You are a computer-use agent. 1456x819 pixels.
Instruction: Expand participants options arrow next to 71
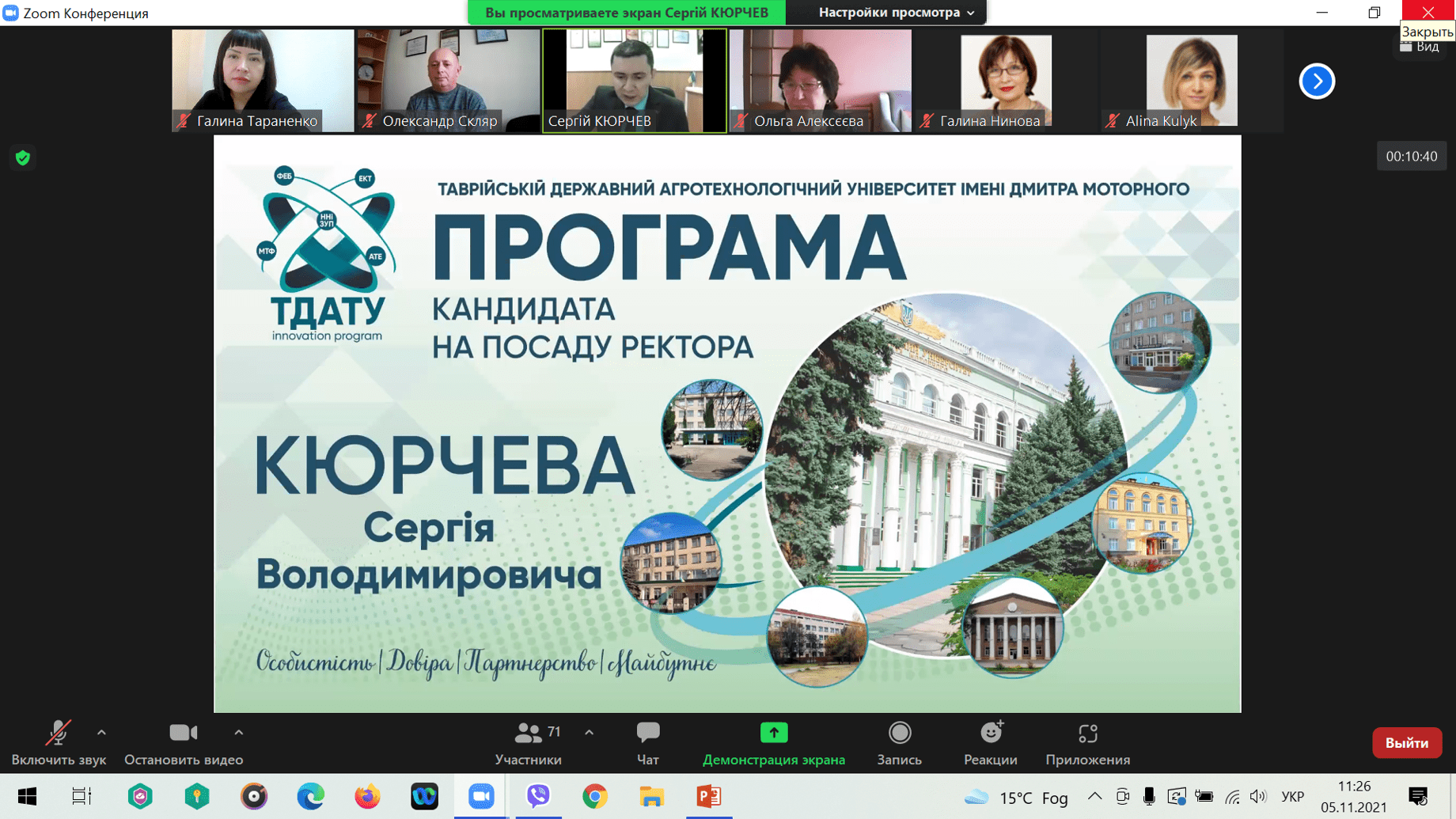point(590,733)
